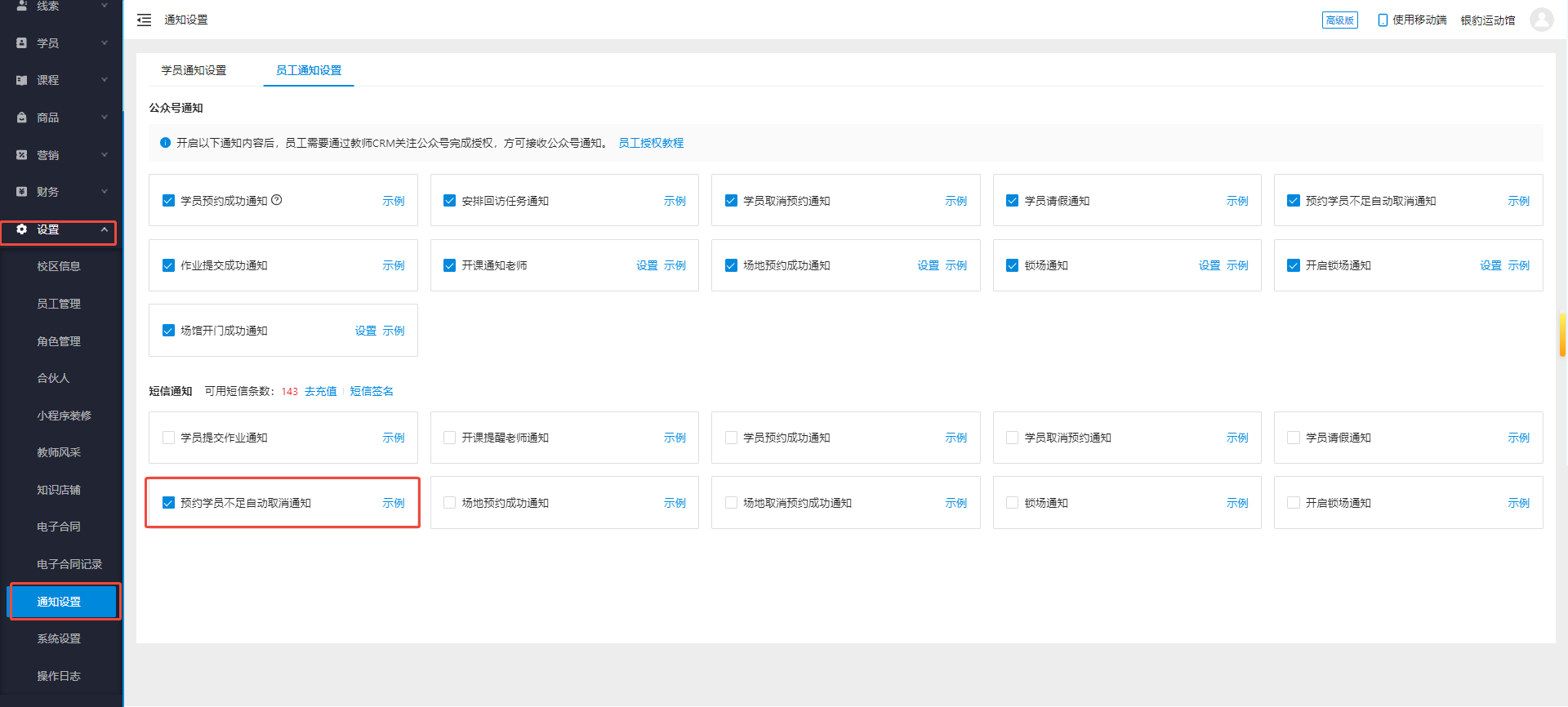This screenshot has height=707, width=1568.
Task: Click the 设置 gear icon
Action: coord(22,229)
